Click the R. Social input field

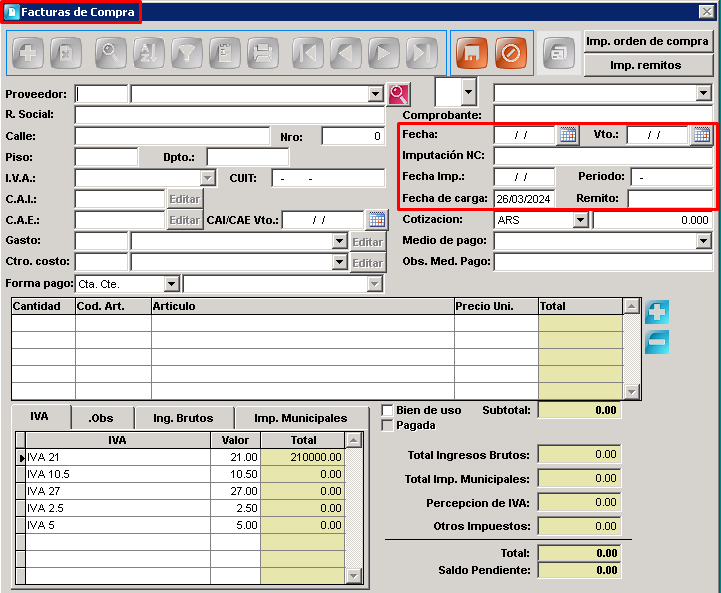tap(229, 114)
